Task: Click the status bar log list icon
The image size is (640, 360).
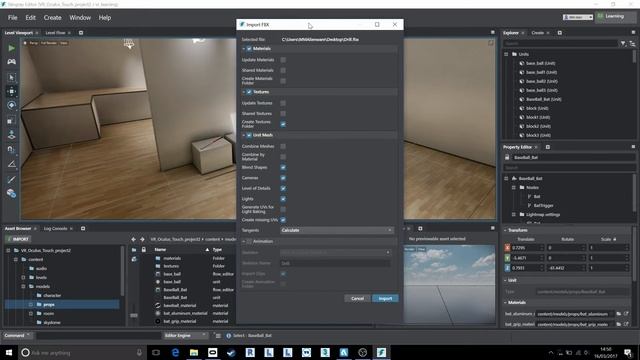Action: click(x=218, y=336)
